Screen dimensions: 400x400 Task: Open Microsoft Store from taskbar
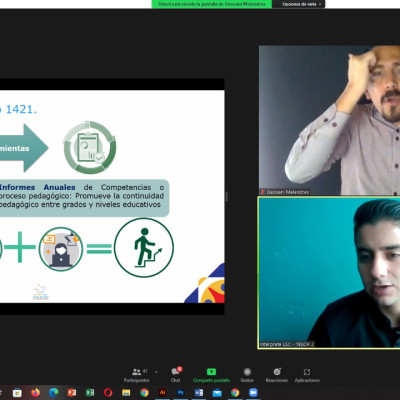(17, 393)
